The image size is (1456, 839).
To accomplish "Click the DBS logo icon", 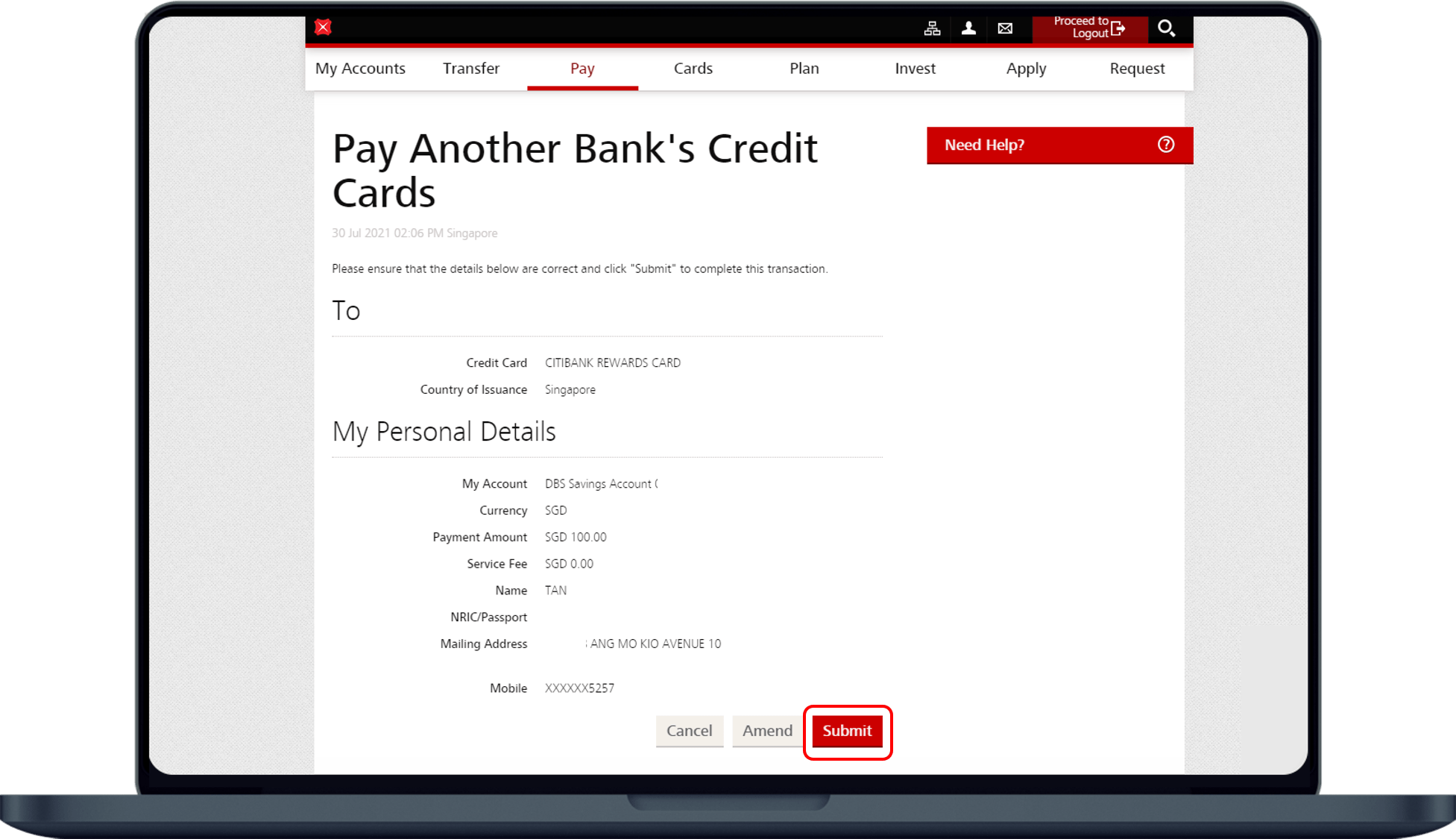I will pyautogui.click(x=323, y=28).
